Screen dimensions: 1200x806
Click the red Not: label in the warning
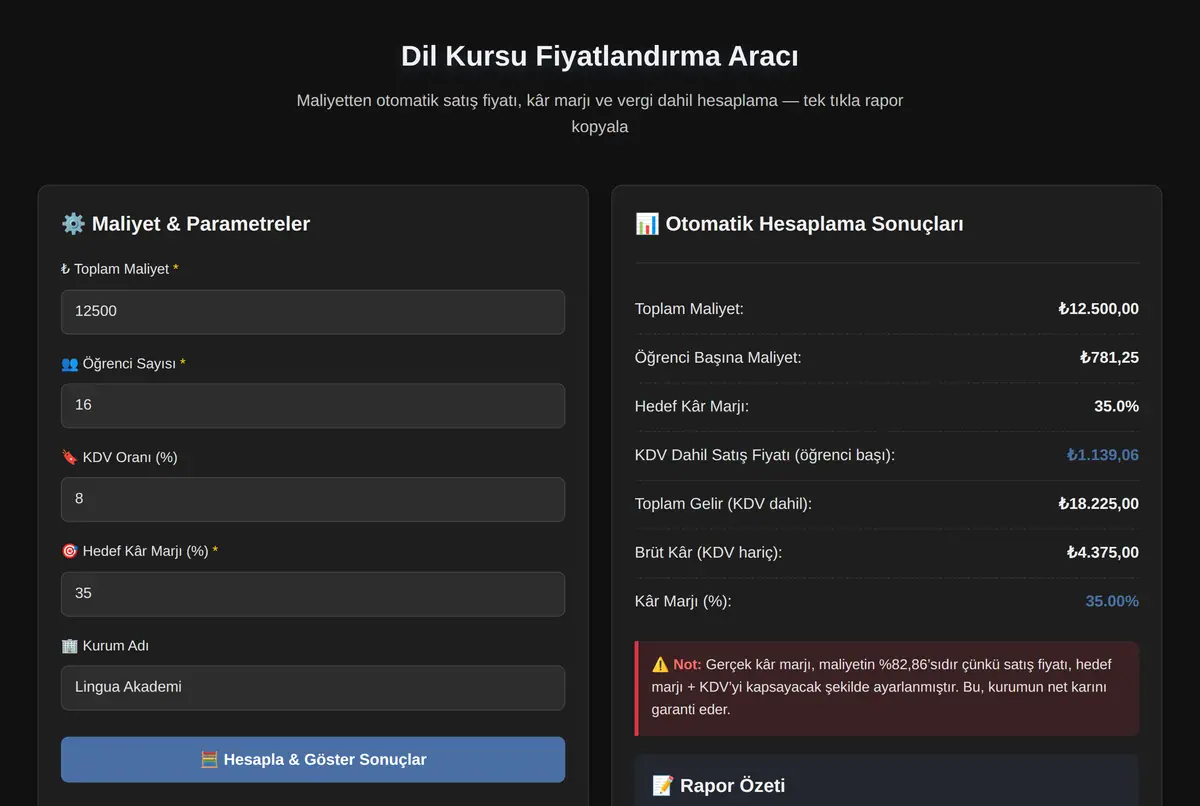click(687, 664)
